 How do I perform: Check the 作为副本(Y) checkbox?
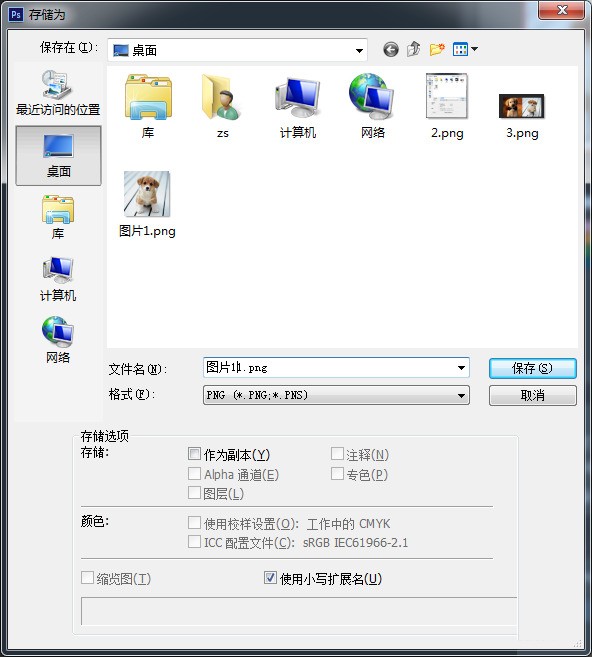tap(194, 454)
